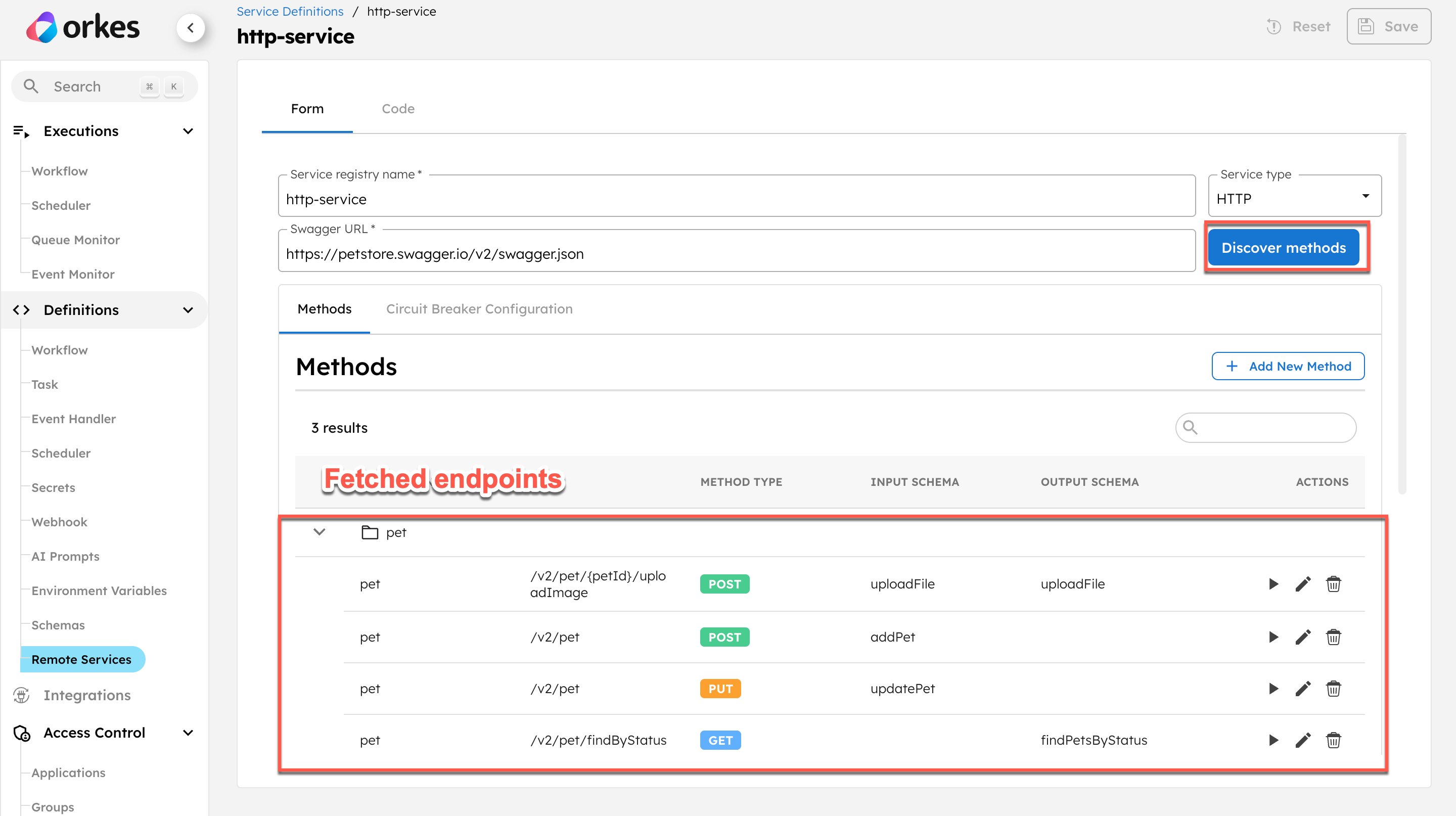The height and width of the screenshot is (816, 1456).
Task: Click the search magnifier icon in the sidebar
Action: (30, 86)
